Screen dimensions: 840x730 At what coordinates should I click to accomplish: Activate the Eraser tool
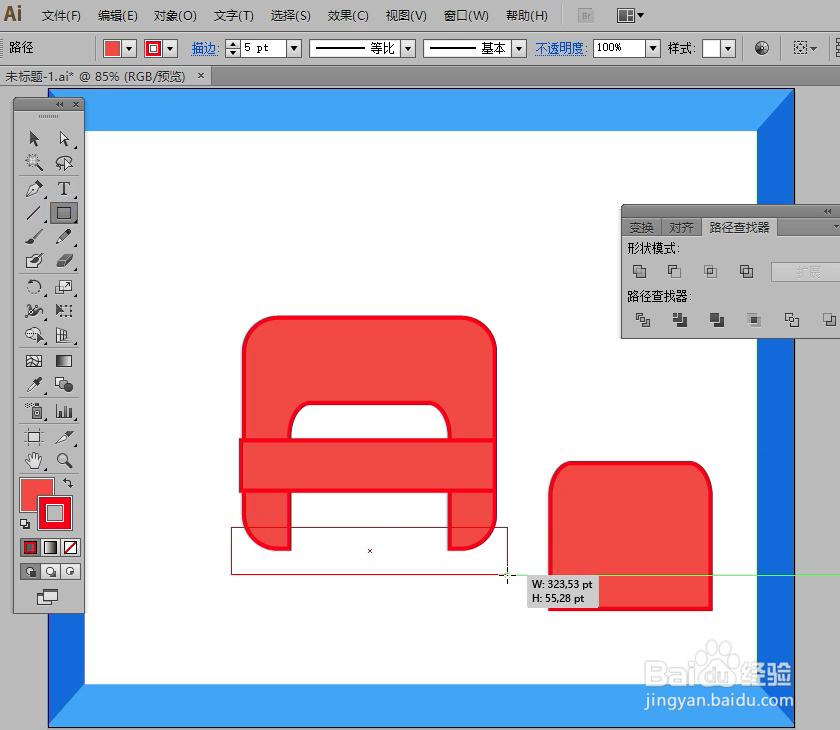[62, 262]
